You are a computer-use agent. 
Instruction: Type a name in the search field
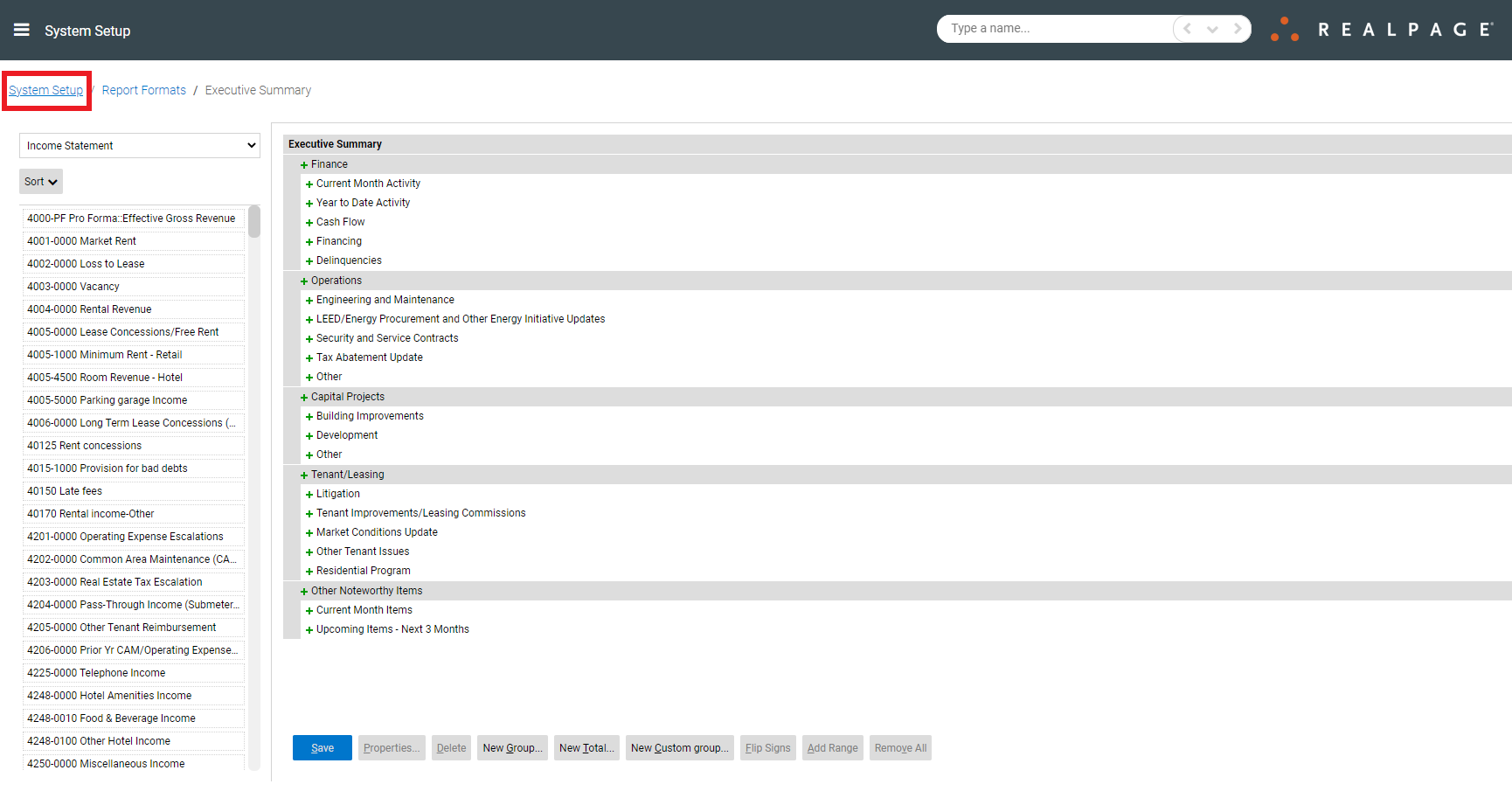click(x=1049, y=28)
